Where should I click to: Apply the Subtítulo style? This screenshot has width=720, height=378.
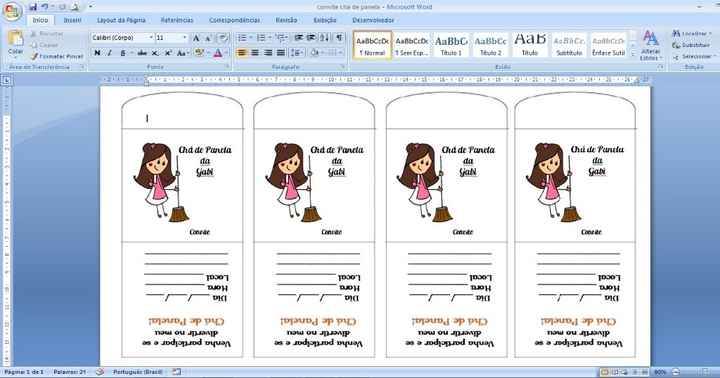pos(569,45)
